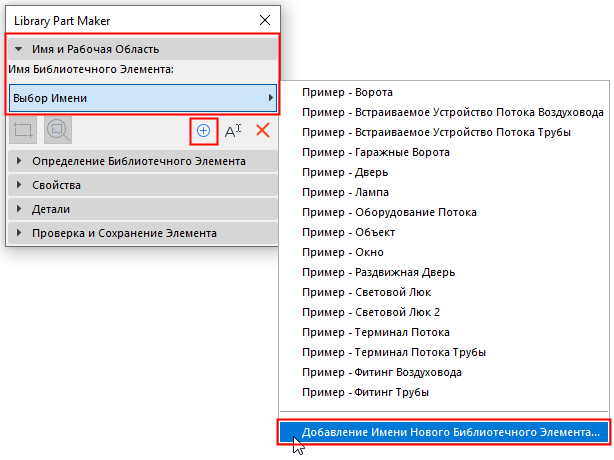Close the Library Part Maker palette
This screenshot has width=614, height=460.
(265, 19)
